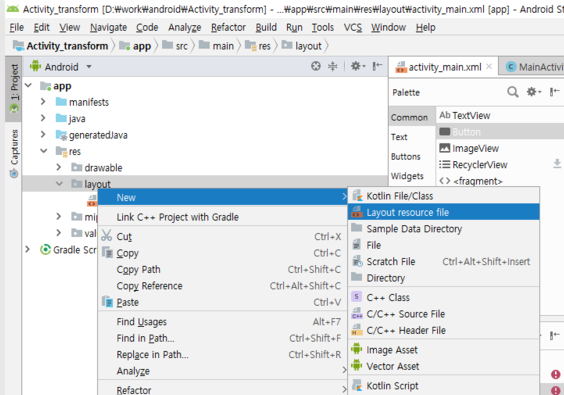Image resolution: width=564 pixels, height=395 pixels.
Task: Choose Sample Data Directory
Action: pos(444,228)
